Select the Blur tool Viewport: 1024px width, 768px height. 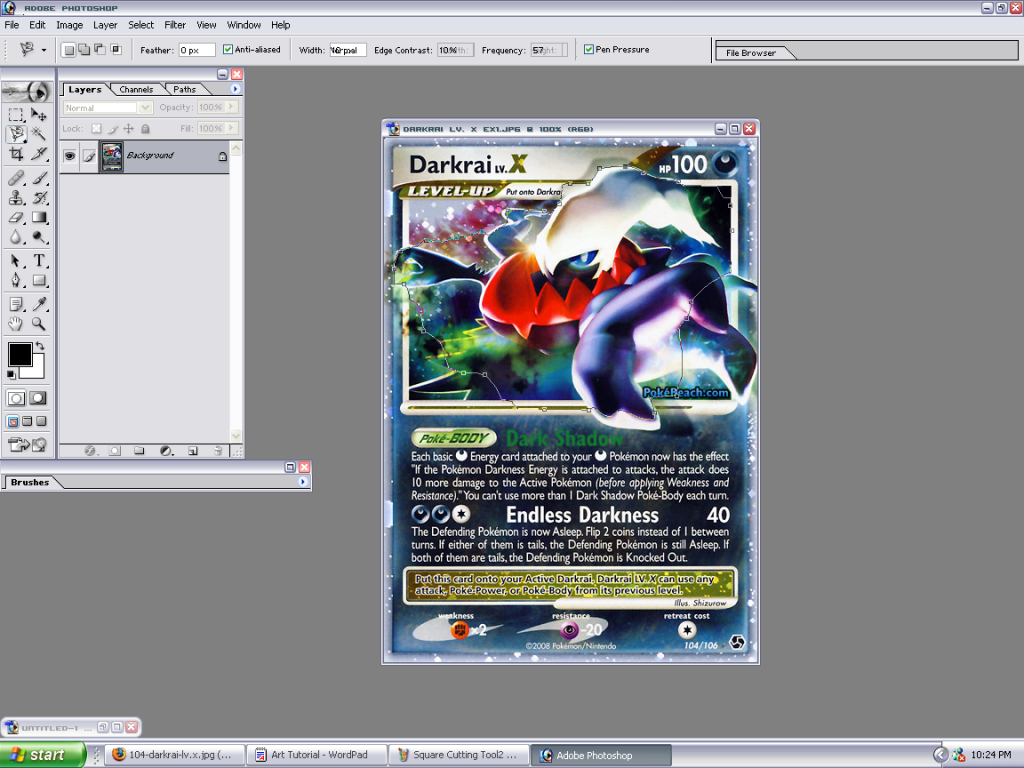click(16, 237)
